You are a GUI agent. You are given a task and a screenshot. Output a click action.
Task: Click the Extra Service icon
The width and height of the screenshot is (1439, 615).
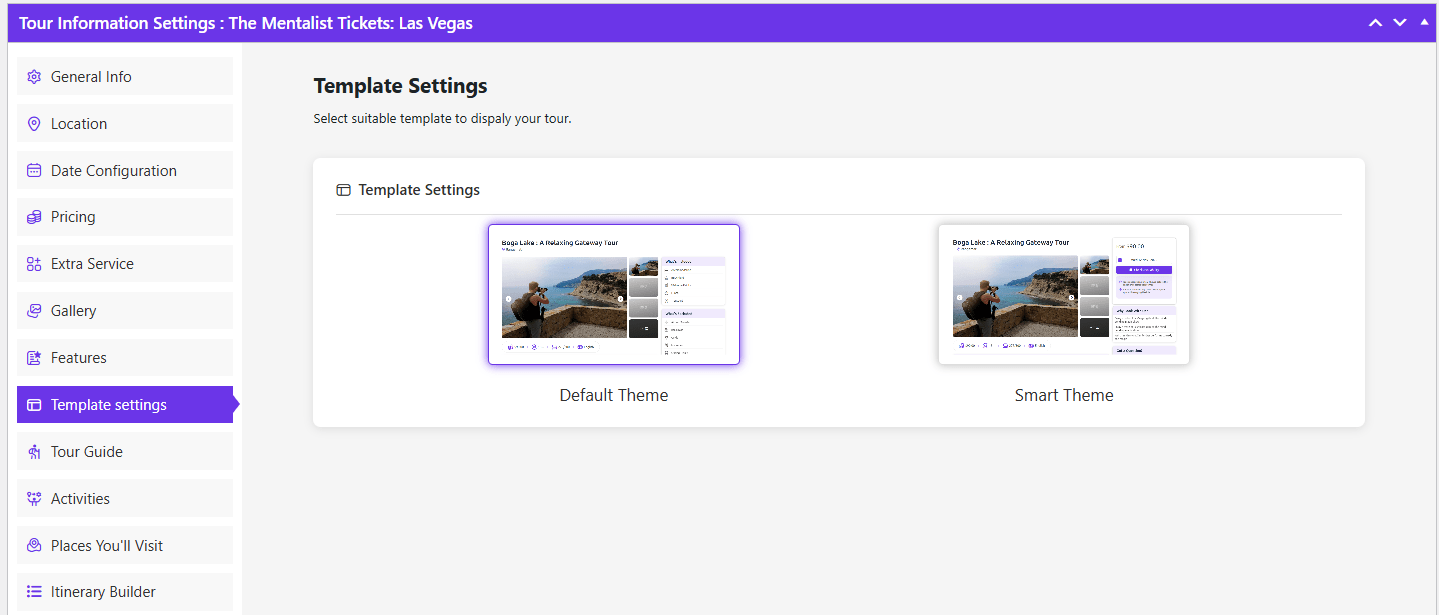point(34,264)
